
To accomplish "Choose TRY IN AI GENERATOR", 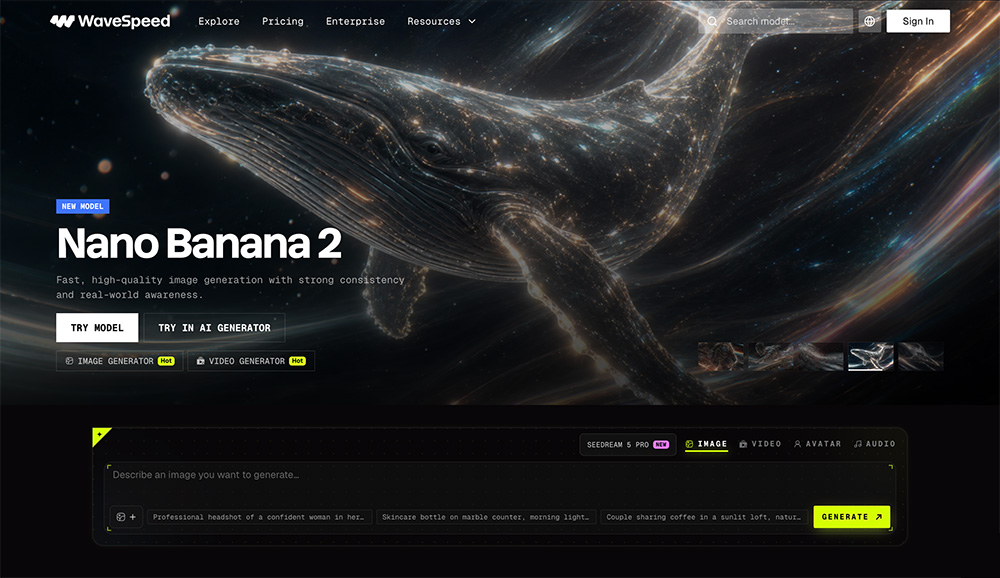I will pyautogui.click(x=214, y=327).
